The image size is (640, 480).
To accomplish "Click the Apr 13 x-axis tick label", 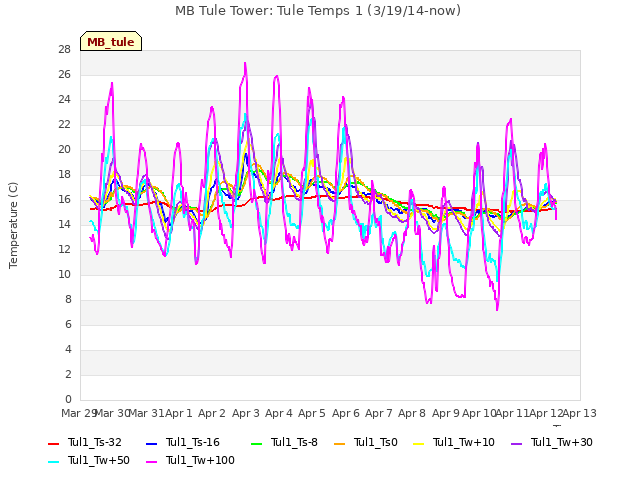I will pos(580,413).
